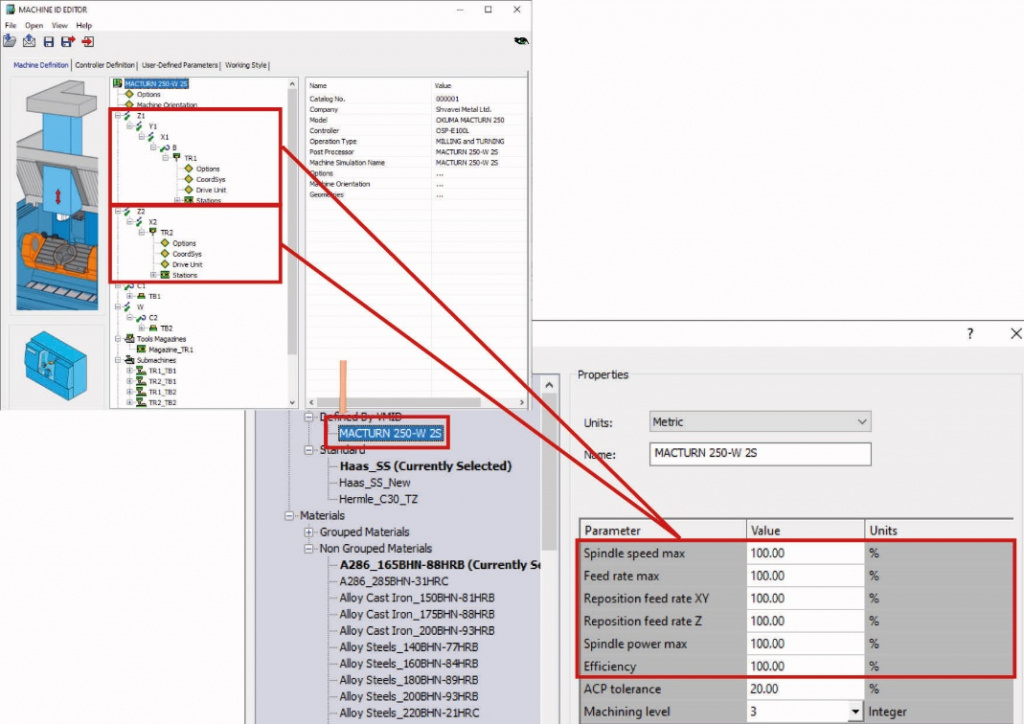Screen dimensions: 1024x724
Task: Click the red Exit arrow toolbar icon
Action: coord(88,42)
